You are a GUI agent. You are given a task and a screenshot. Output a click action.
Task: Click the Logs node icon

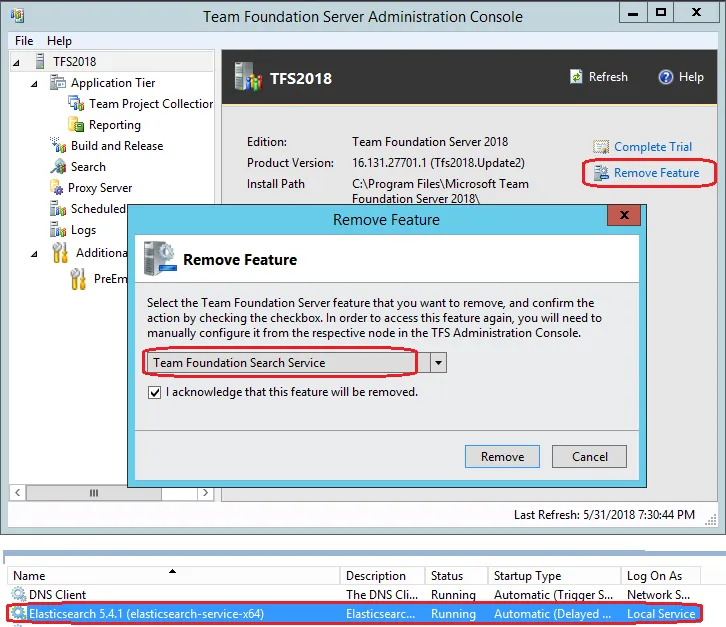click(58, 230)
